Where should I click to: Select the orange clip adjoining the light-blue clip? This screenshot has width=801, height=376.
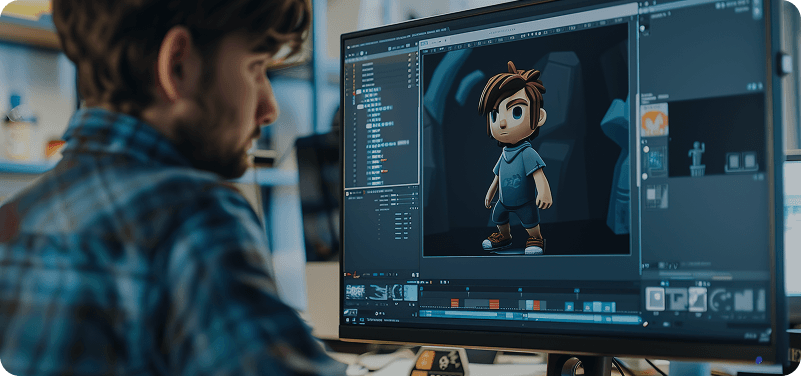tap(536, 305)
